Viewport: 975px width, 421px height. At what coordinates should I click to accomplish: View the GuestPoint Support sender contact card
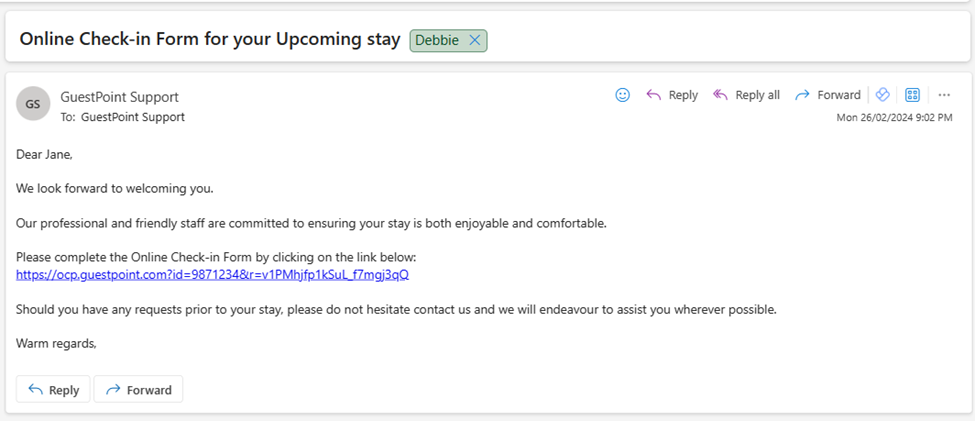[119, 97]
